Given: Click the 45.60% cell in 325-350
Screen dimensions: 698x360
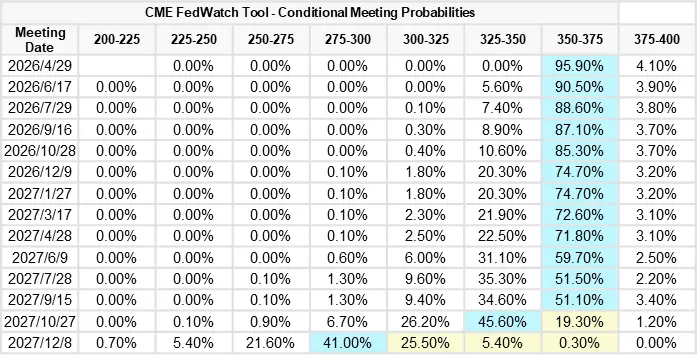Looking at the screenshot, I should 503,321.
